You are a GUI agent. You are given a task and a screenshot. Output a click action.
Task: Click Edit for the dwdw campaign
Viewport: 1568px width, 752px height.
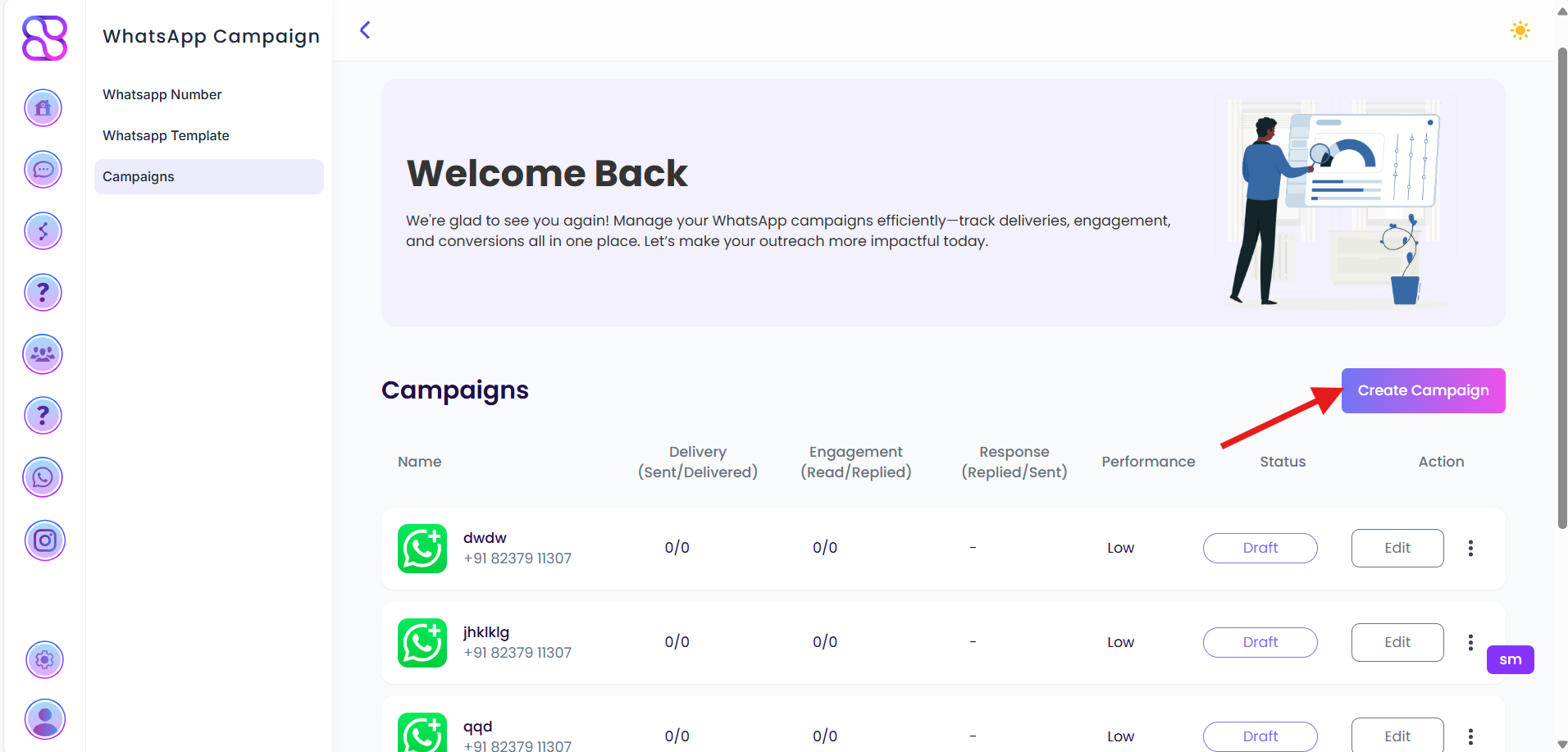coord(1397,548)
